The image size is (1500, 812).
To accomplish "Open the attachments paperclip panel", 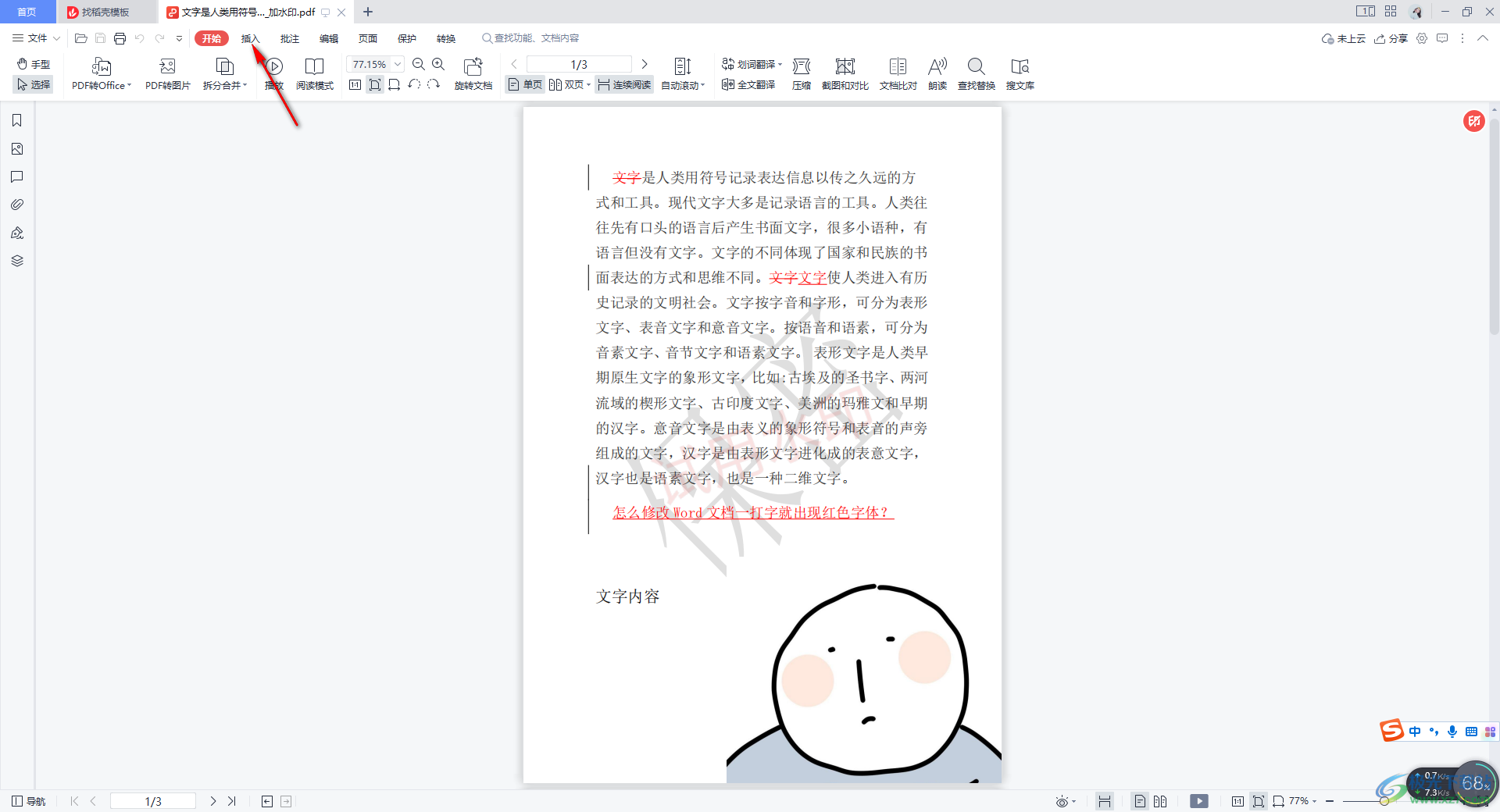I will [17, 205].
